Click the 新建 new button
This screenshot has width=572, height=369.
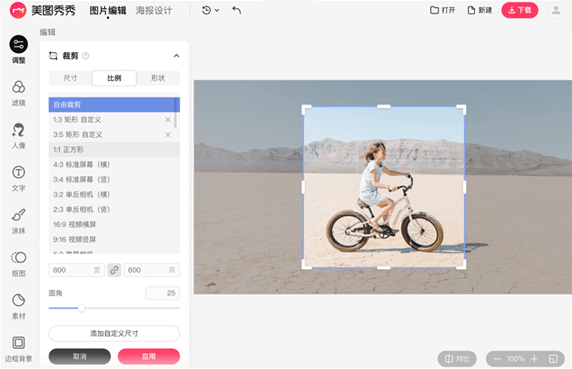pos(480,10)
